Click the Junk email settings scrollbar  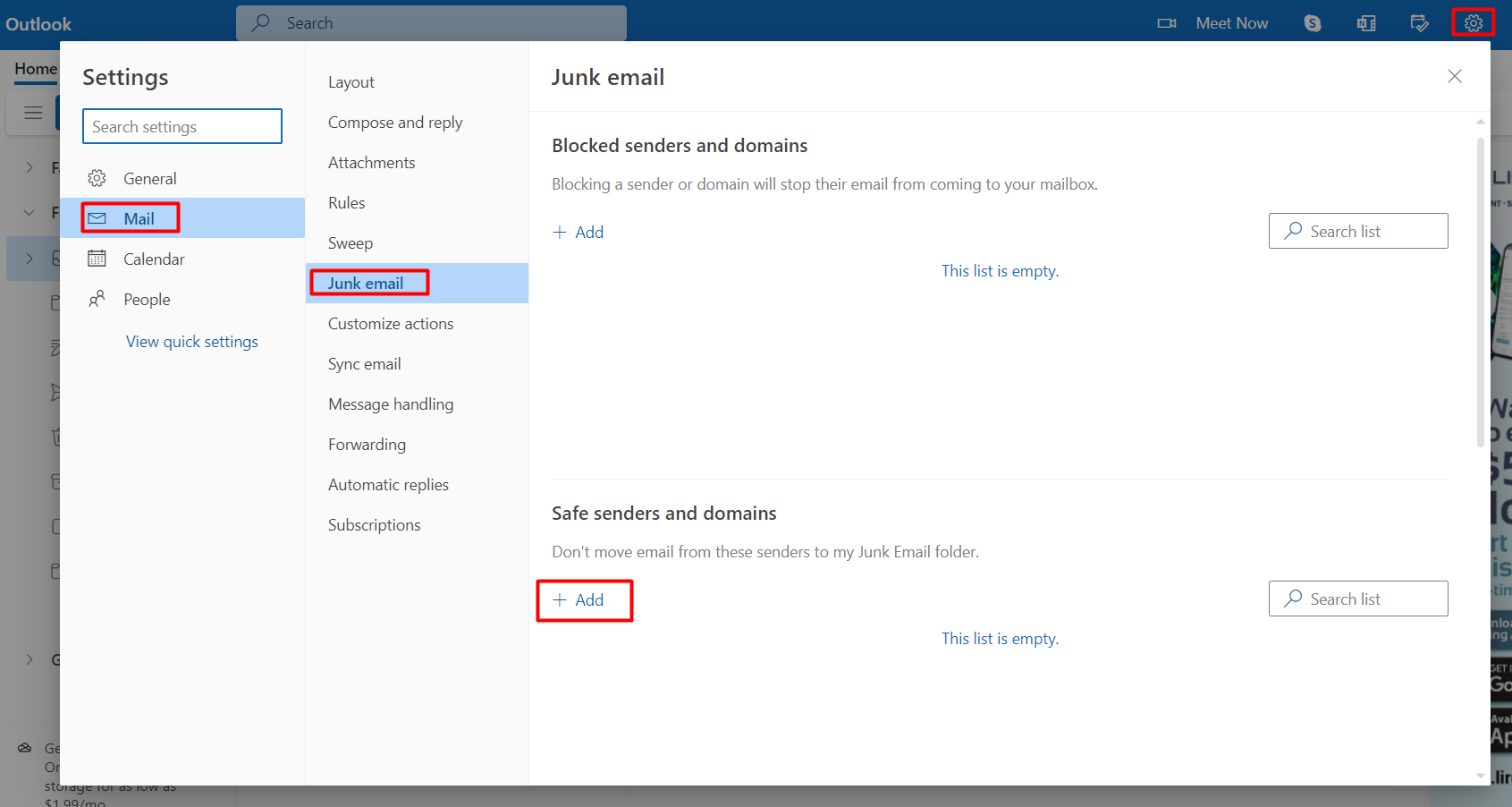pyautogui.click(x=1481, y=291)
